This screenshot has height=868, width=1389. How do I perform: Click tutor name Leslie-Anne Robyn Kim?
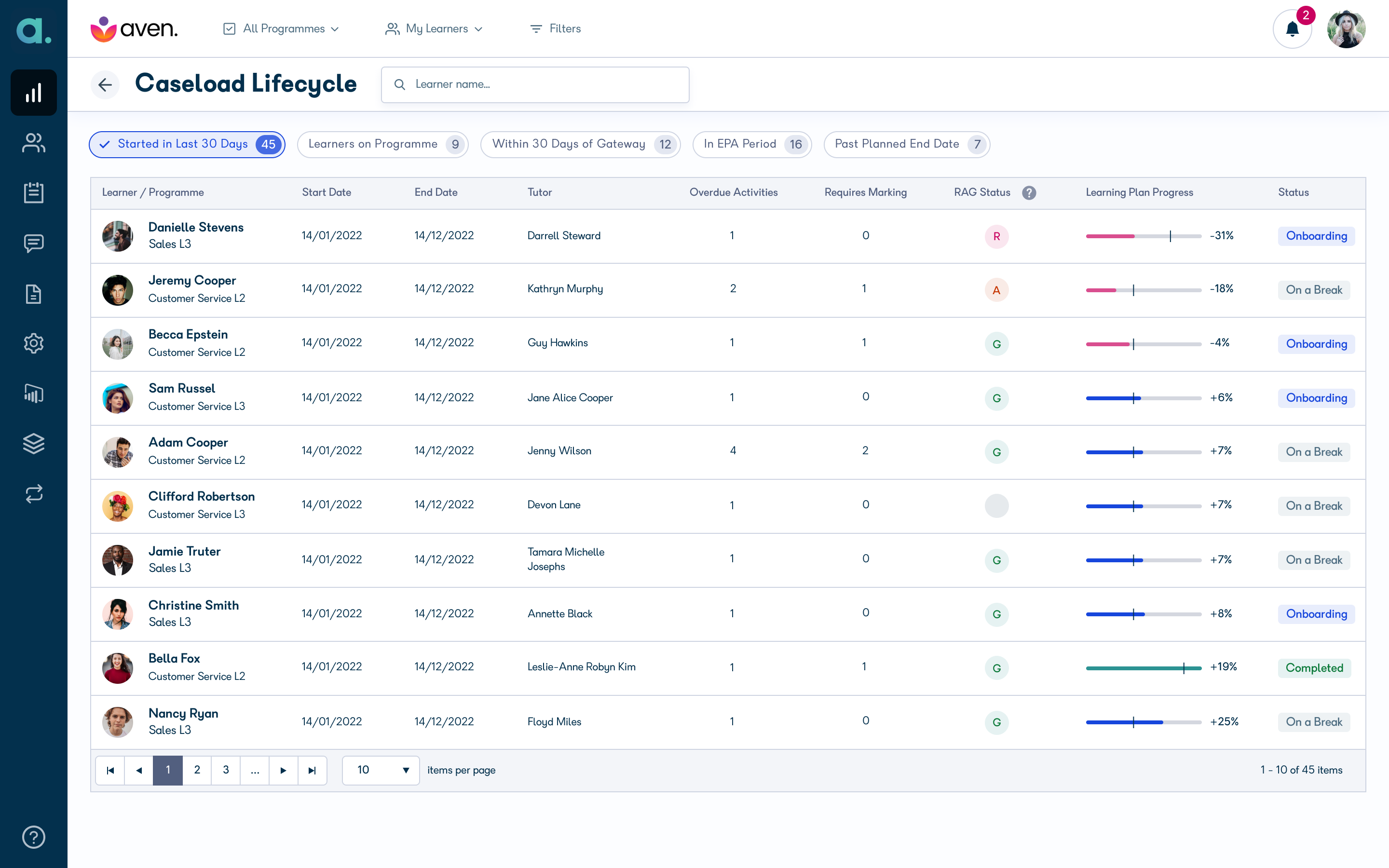point(581,666)
